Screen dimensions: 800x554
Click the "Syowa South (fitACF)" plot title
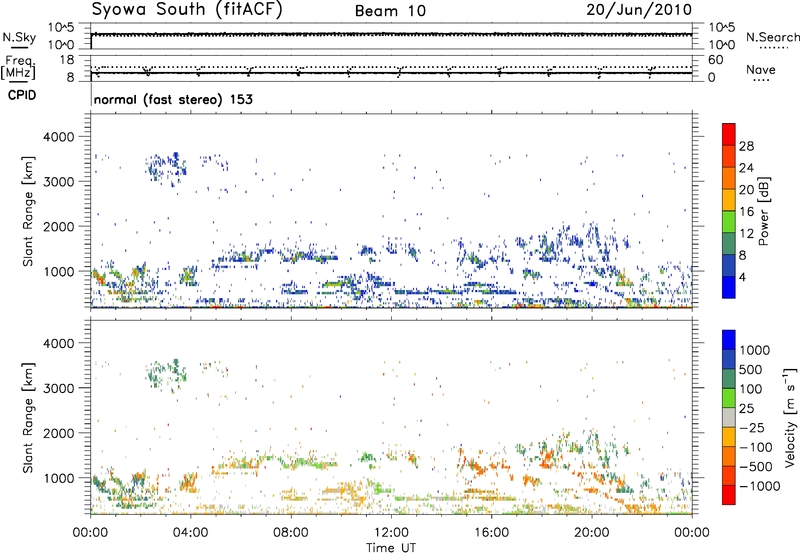[187, 10]
